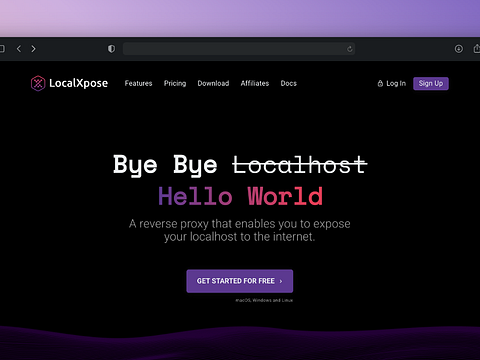Click GET STARTED FOR FREE button

240,281
